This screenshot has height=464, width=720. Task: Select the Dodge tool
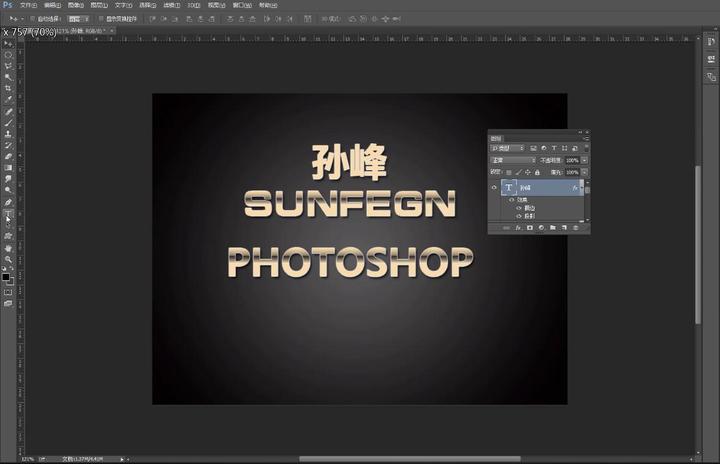point(8,189)
